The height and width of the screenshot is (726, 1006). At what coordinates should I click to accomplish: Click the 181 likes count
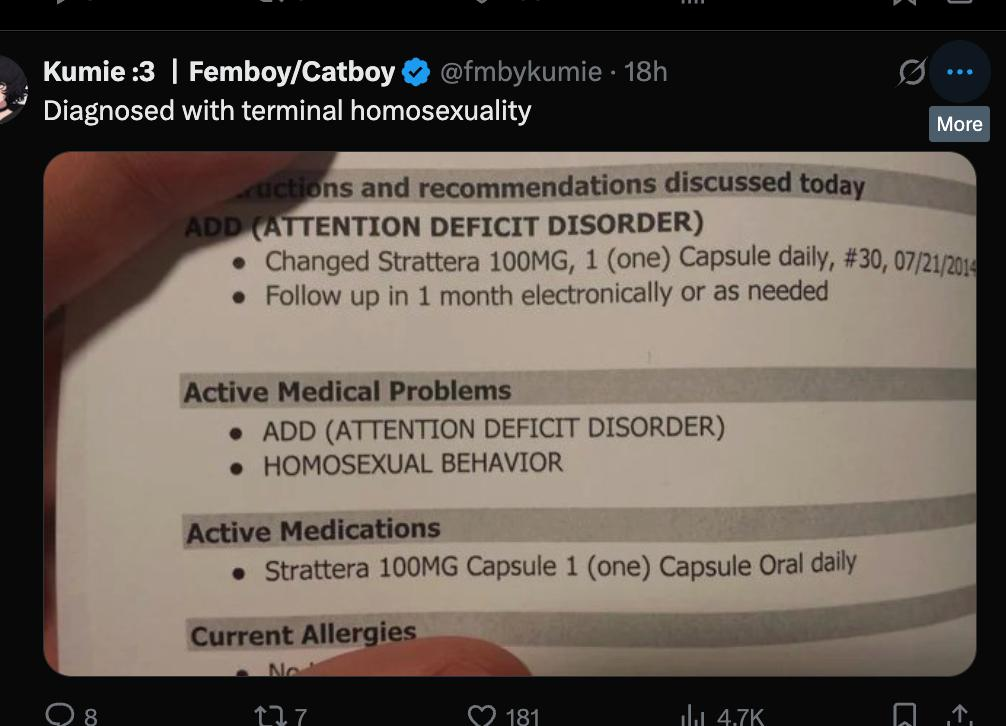click(523, 716)
